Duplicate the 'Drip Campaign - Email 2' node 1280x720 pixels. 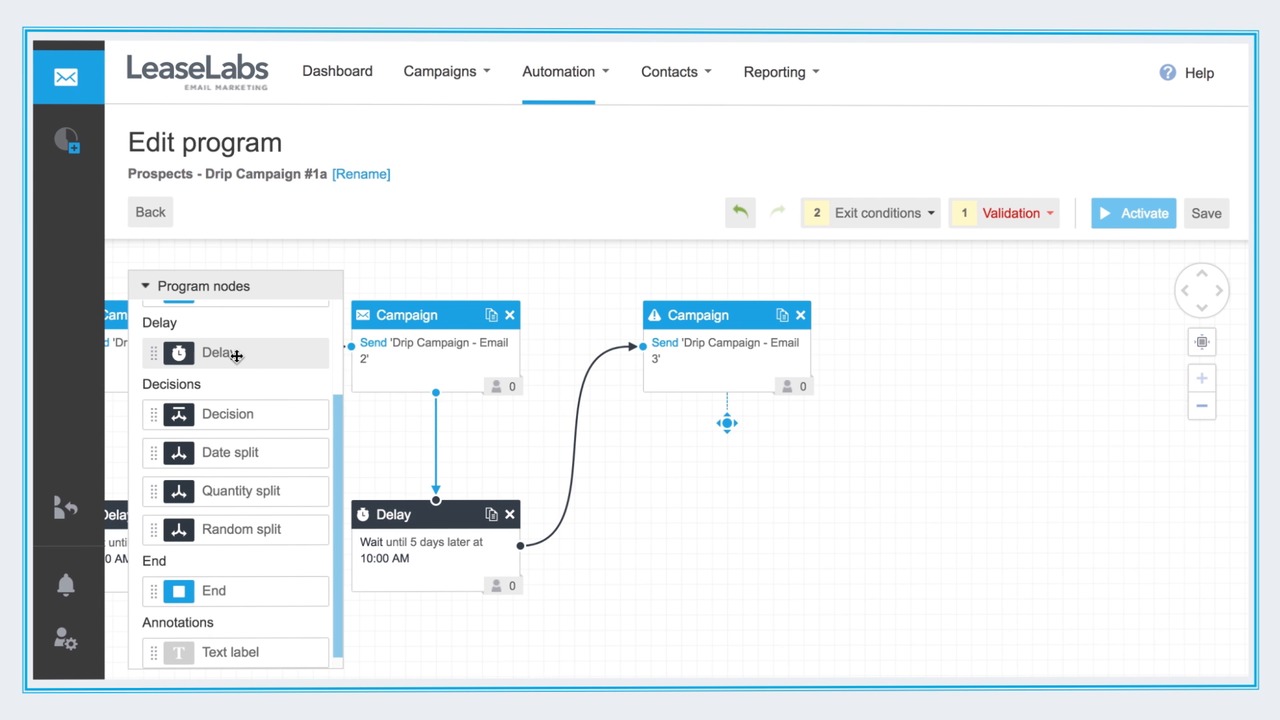[490, 314]
